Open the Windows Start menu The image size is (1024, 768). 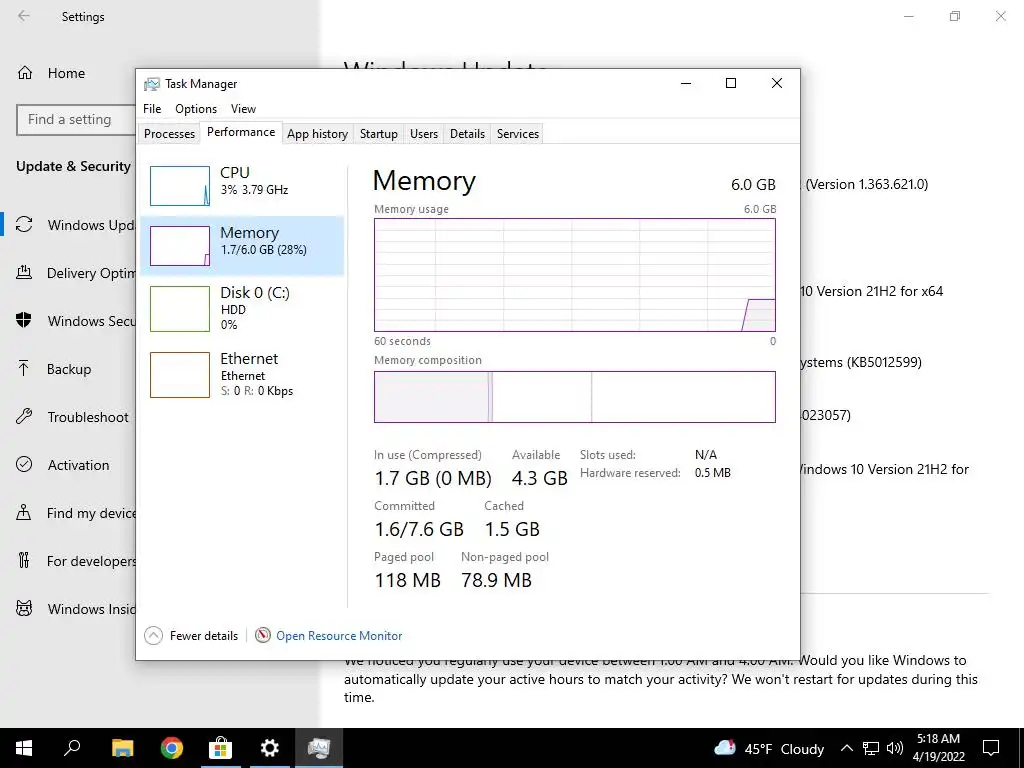click(24, 748)
